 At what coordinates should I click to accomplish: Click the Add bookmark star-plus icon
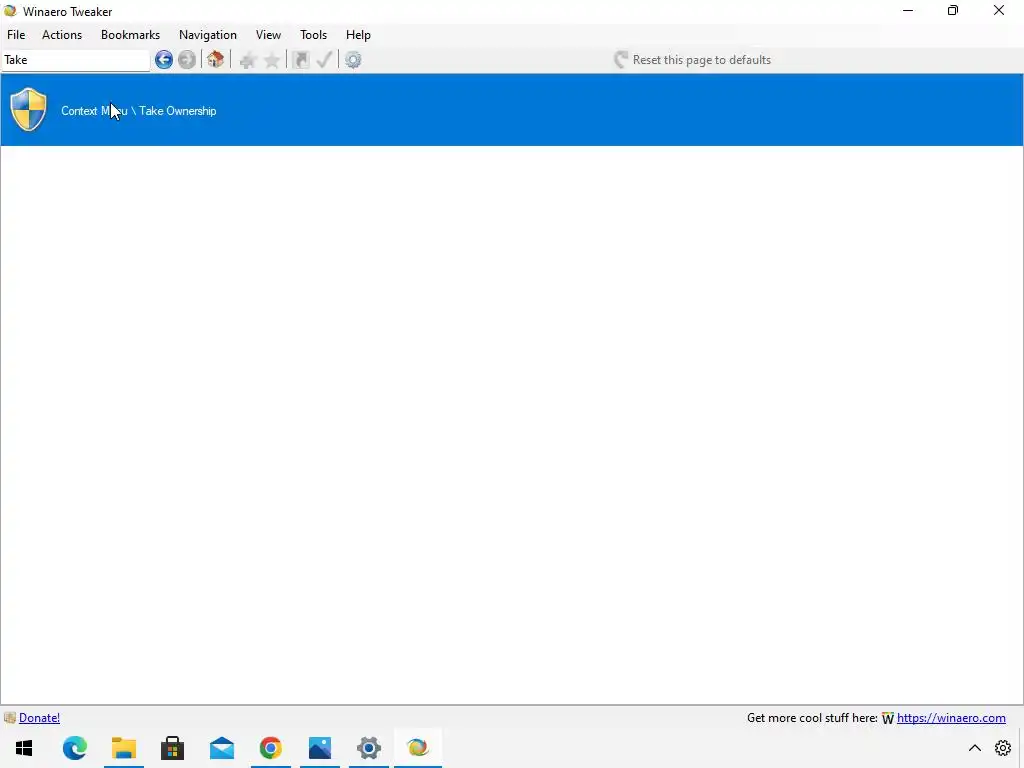pos(247,61)
